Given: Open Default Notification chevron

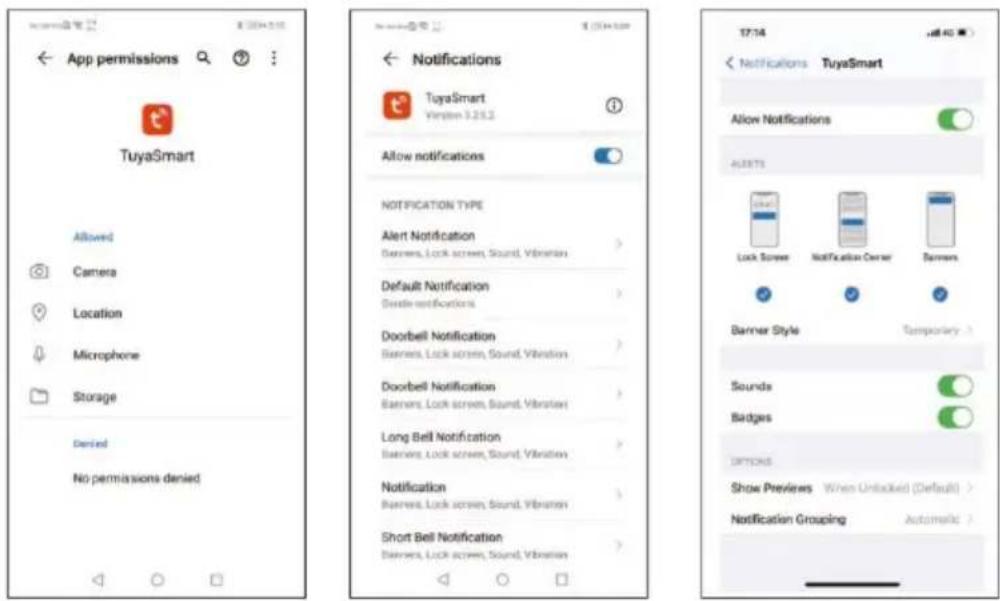Looking at the screenshot, I should pyautogui.click(x=618, y=293).
